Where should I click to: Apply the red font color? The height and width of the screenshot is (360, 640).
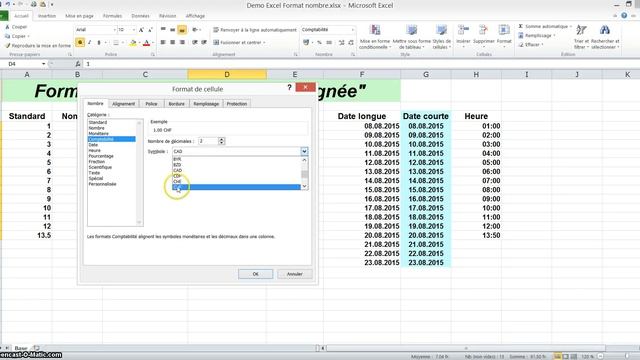click(x=147, y=42)
